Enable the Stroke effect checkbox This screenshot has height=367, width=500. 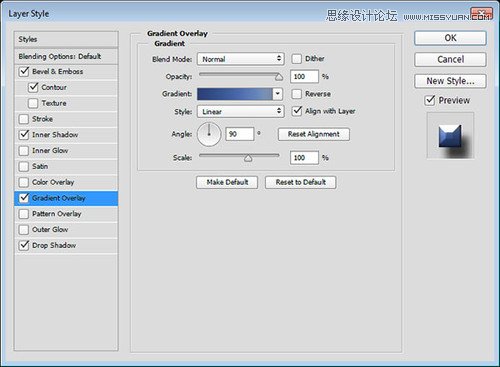(24, 119)
